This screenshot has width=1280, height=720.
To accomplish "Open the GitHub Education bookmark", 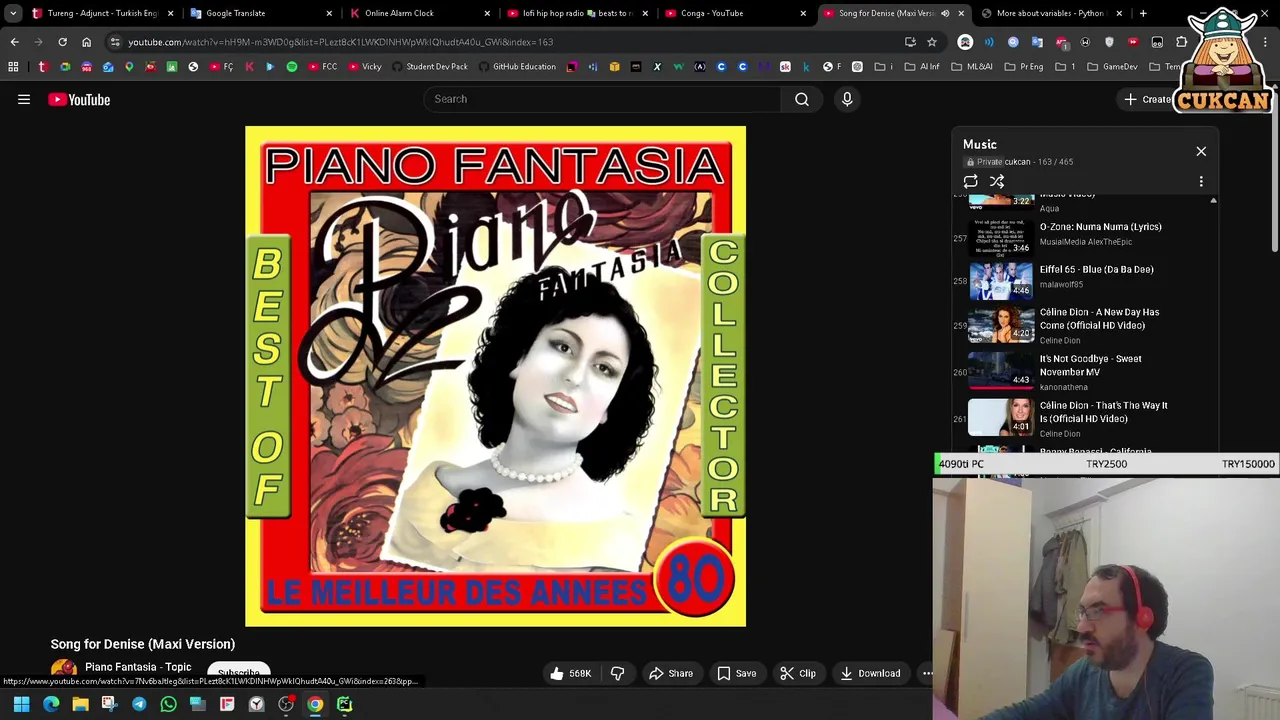I will pos(517,66).
